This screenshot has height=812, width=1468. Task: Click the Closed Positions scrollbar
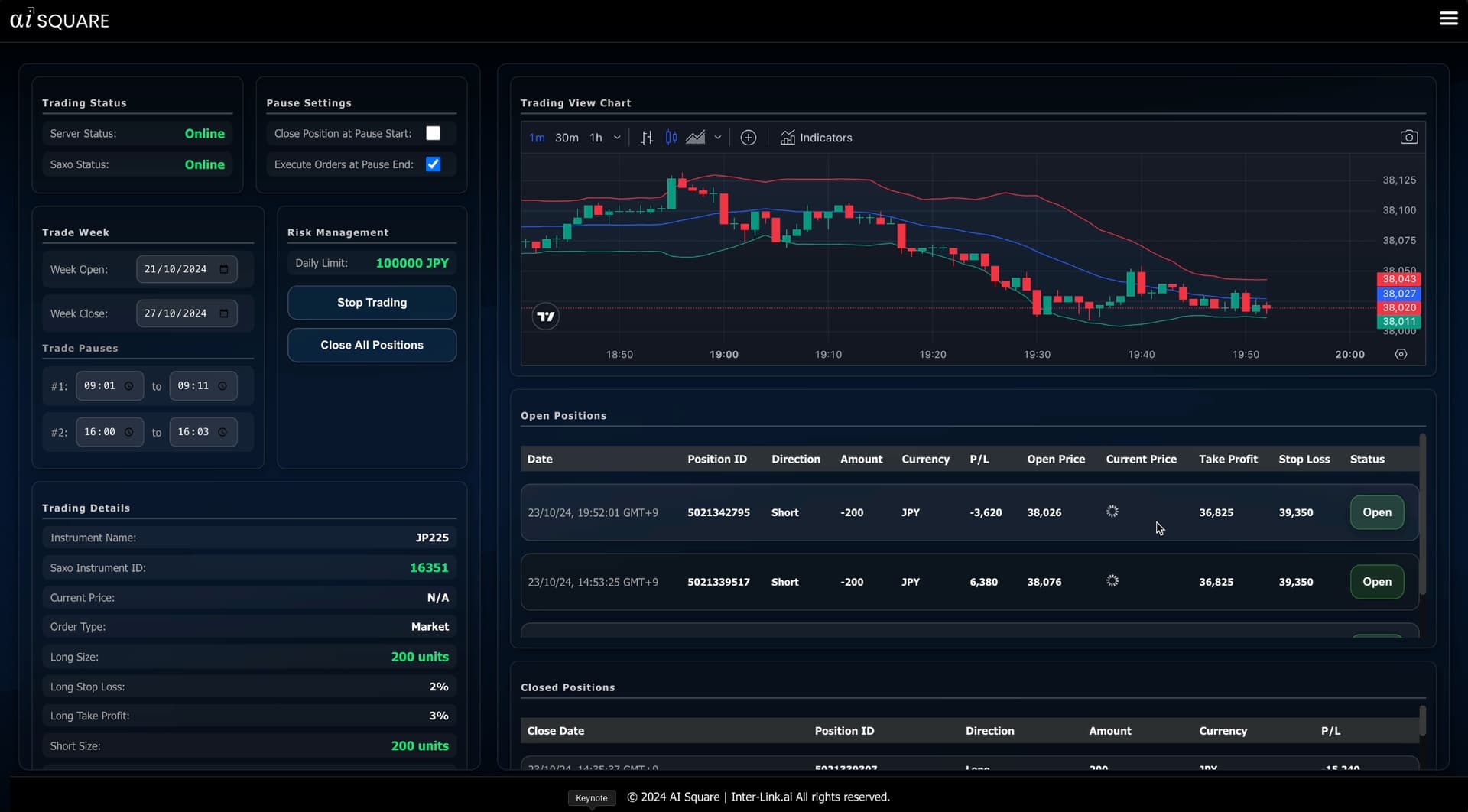coord(1422,720)
